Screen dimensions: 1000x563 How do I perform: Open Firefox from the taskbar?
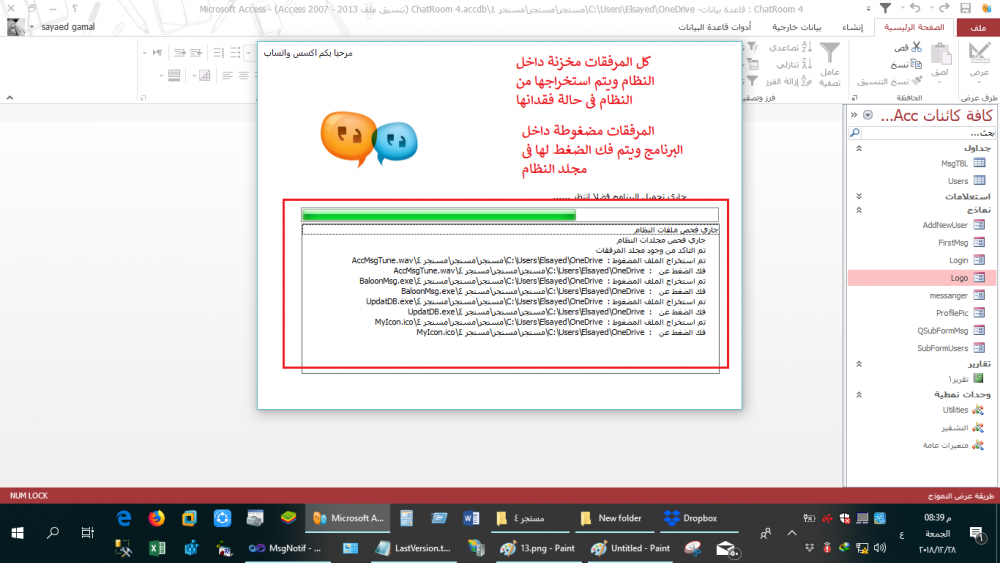(x=156, y=518)
